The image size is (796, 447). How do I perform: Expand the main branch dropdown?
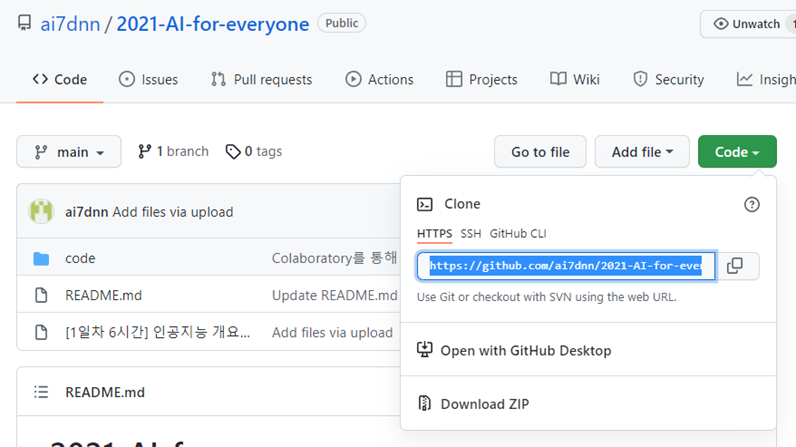(69, 152)
